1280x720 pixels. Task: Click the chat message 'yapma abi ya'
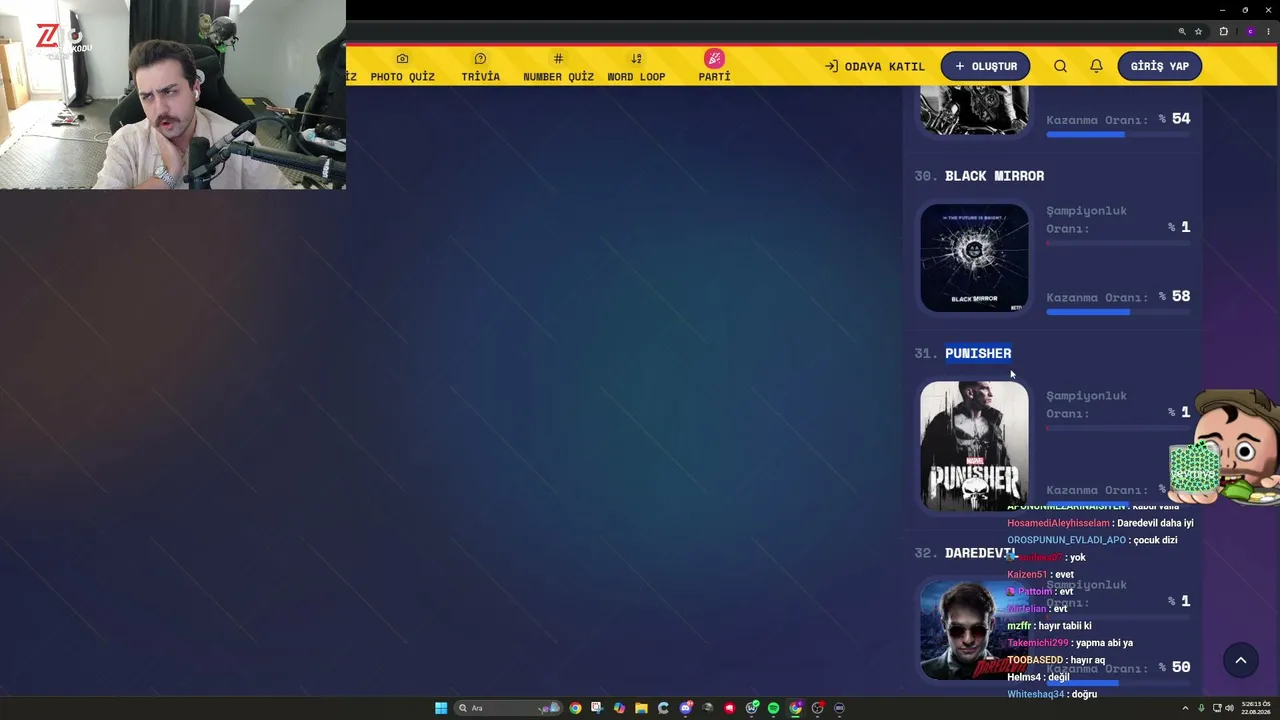pos(1104,643)
